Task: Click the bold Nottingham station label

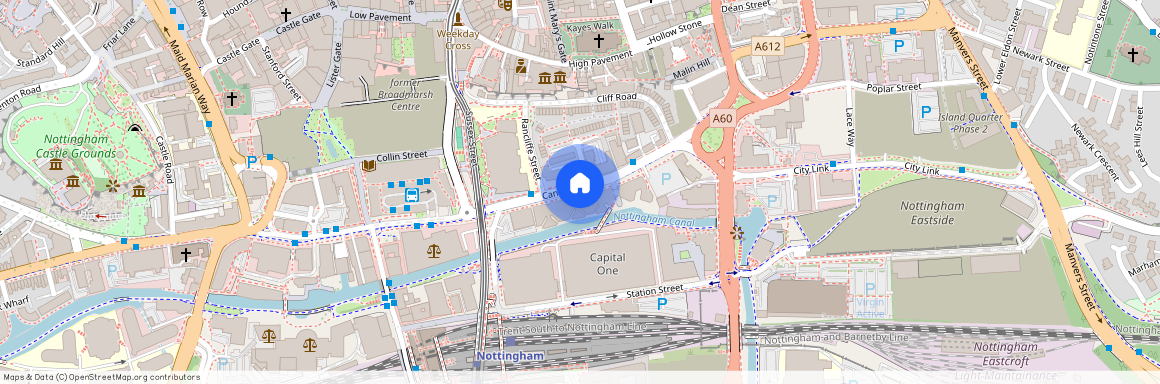Action: coord(510,357)
